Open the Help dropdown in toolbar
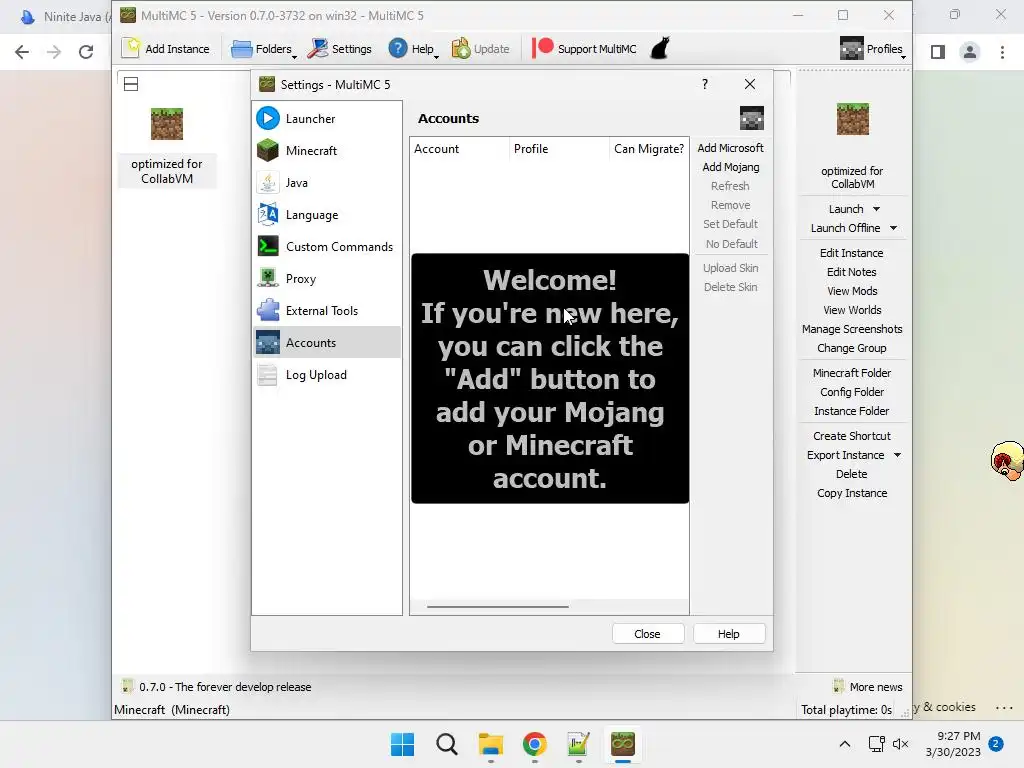 click(x=413, y=49)
